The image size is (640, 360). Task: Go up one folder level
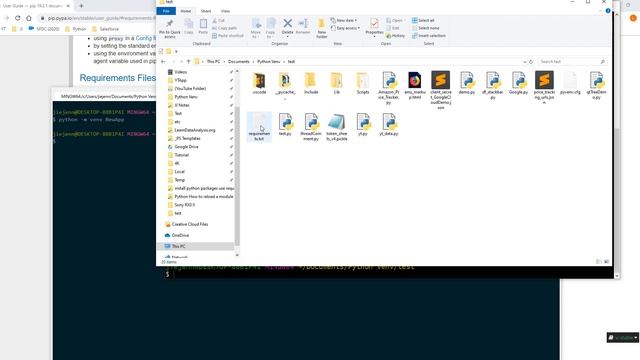click(x=188, y=62)
